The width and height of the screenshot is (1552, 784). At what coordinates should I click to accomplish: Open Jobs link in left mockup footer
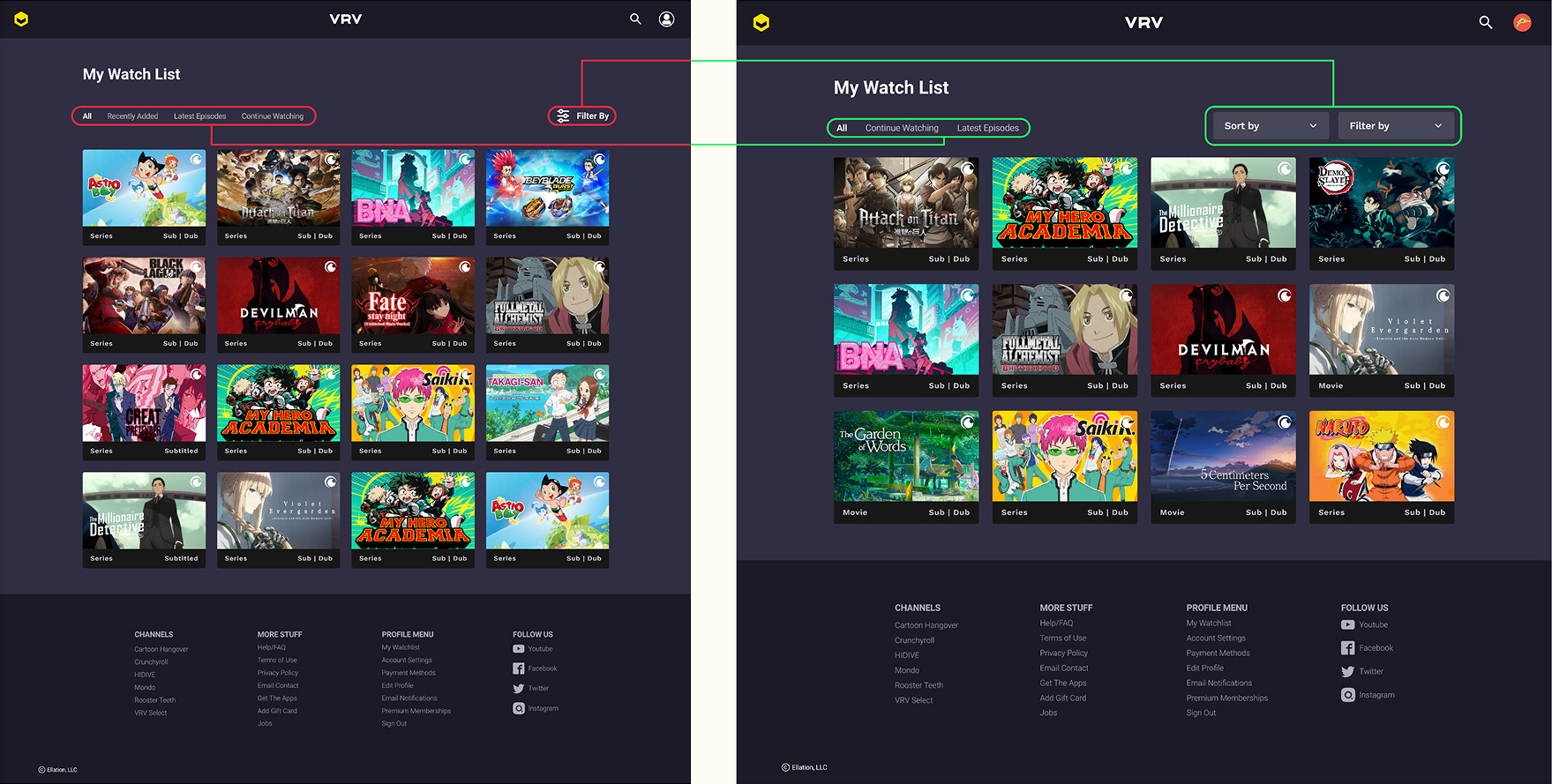point(265,724)
